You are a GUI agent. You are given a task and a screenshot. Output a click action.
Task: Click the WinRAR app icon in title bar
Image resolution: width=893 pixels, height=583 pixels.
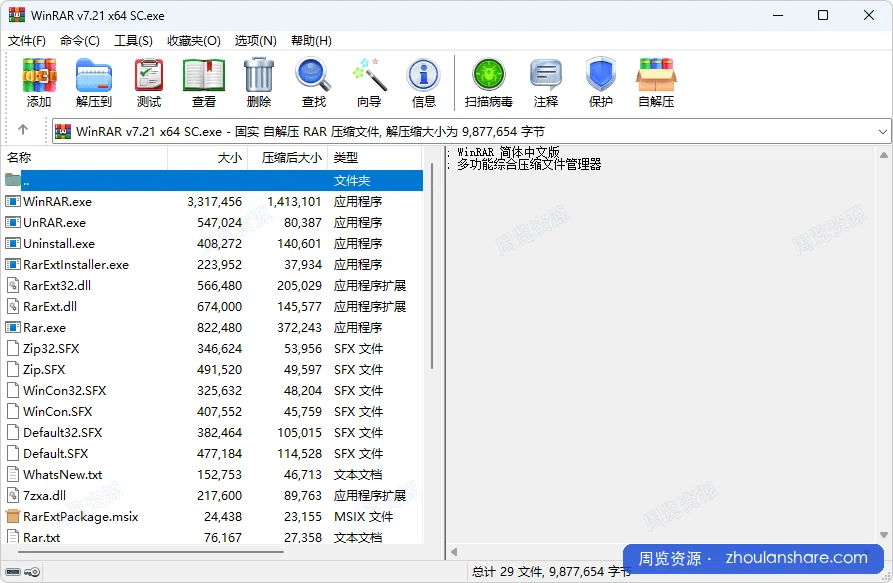[17, 15]
